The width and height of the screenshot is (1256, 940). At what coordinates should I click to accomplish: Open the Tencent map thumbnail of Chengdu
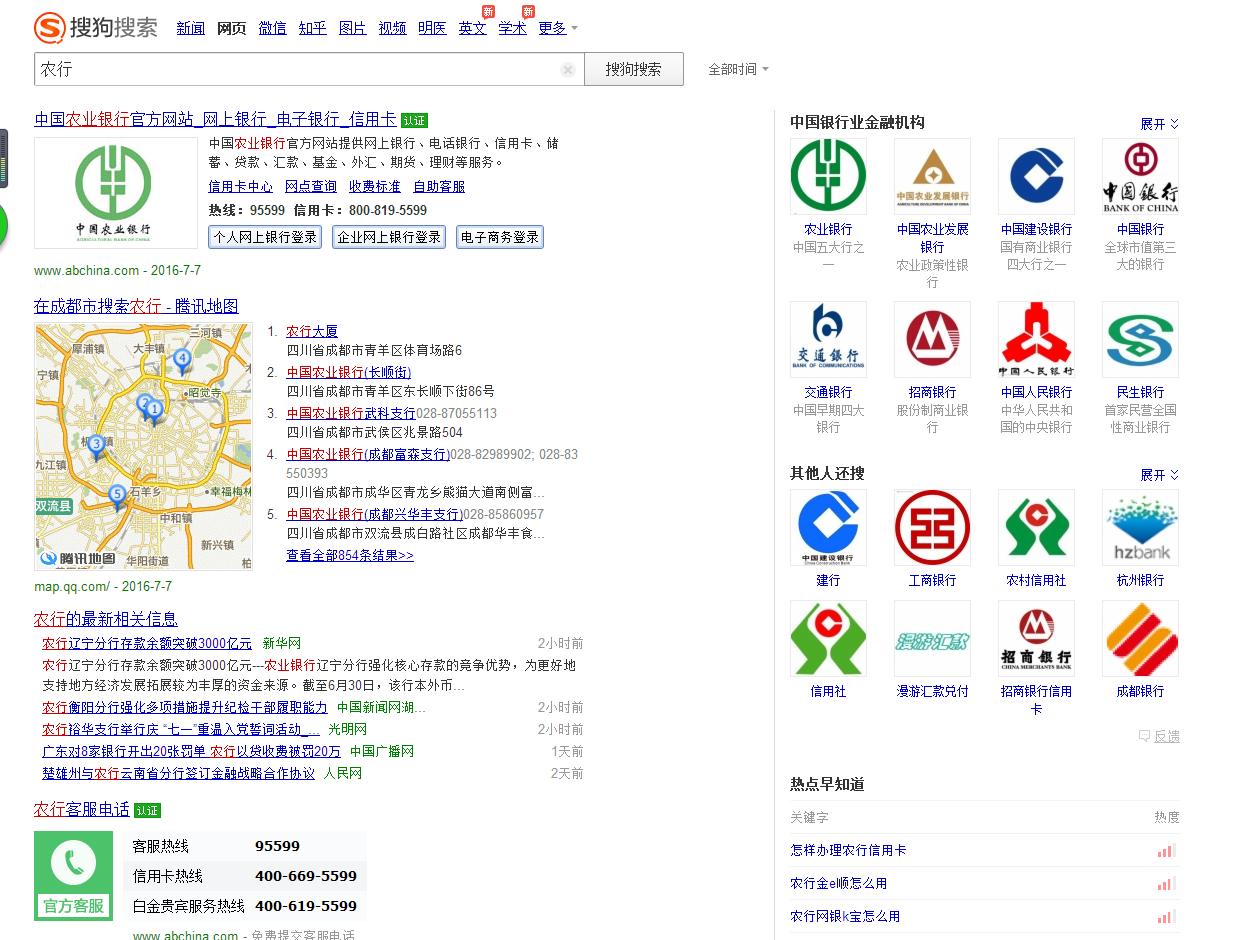tap(143, 447)
